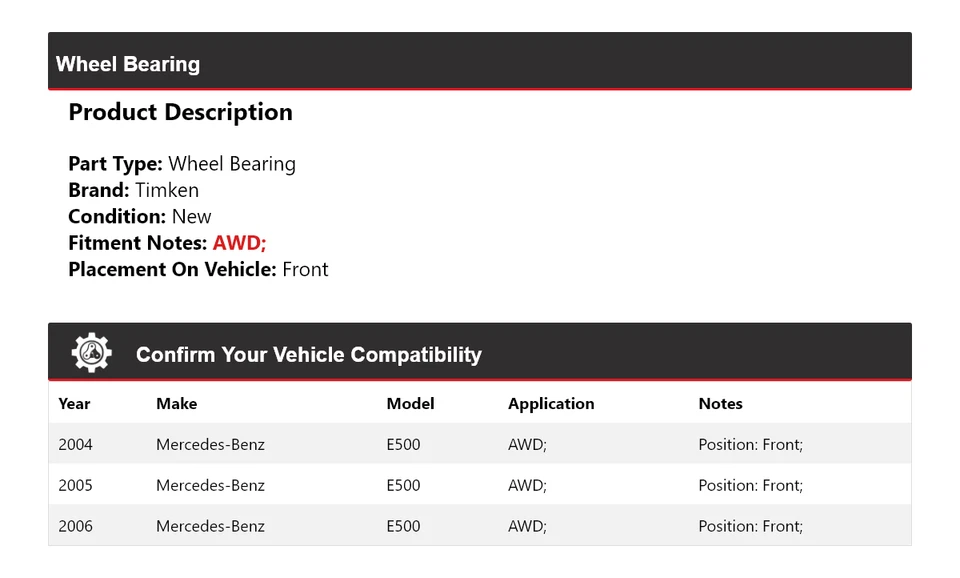
Task: Click the Application column header
Action: click(x=551, y=404)
